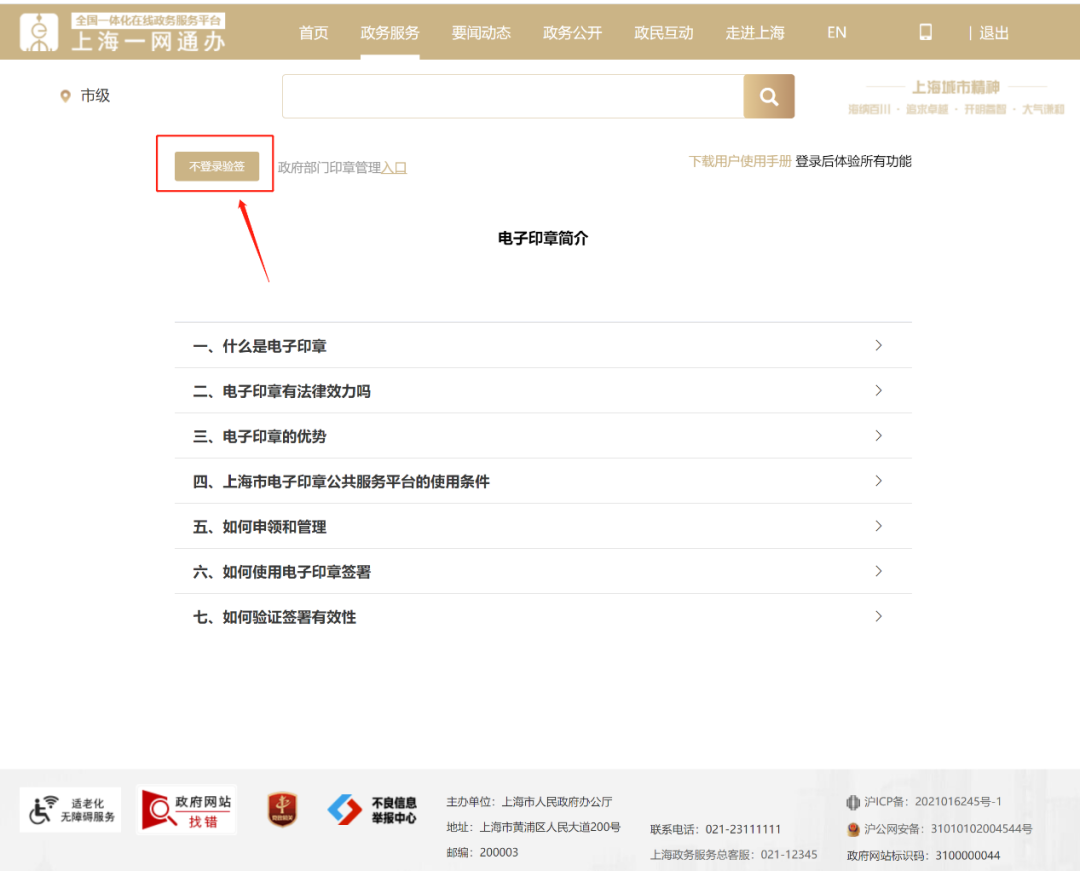Open the 政民互动 navigation item
Viewport: 1080px width, 871px height.
[x=663, y=31]
